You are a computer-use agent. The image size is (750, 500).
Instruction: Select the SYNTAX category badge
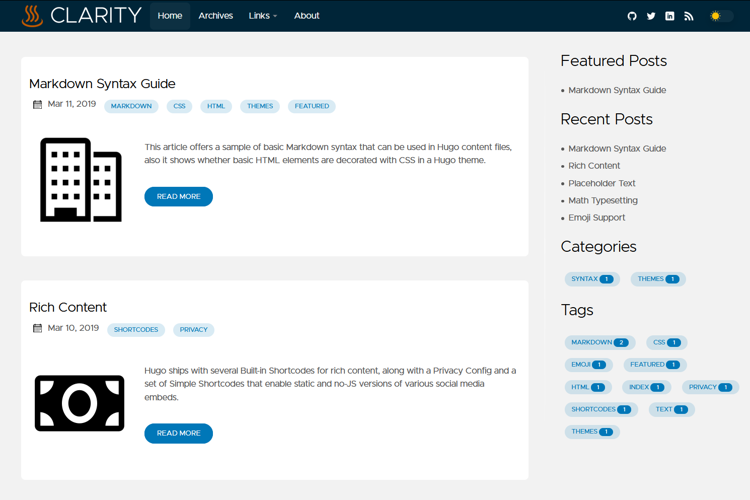pyautogui.click(x=591, y=279)
